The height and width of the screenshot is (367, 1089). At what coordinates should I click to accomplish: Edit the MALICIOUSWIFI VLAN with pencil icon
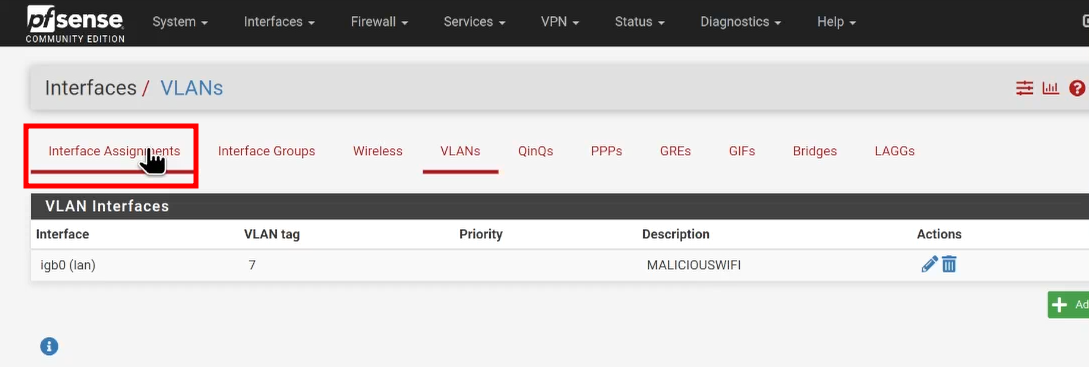[929, 264]
